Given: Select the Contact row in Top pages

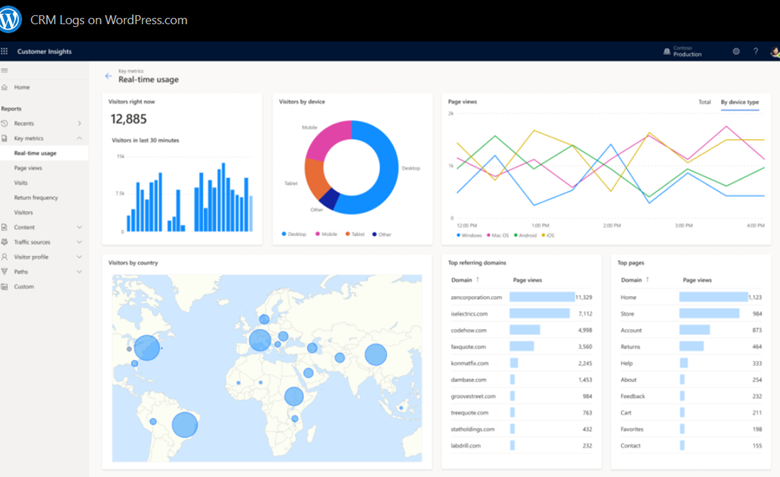Looking at the screenshot, I should click(x=691, y=445).
